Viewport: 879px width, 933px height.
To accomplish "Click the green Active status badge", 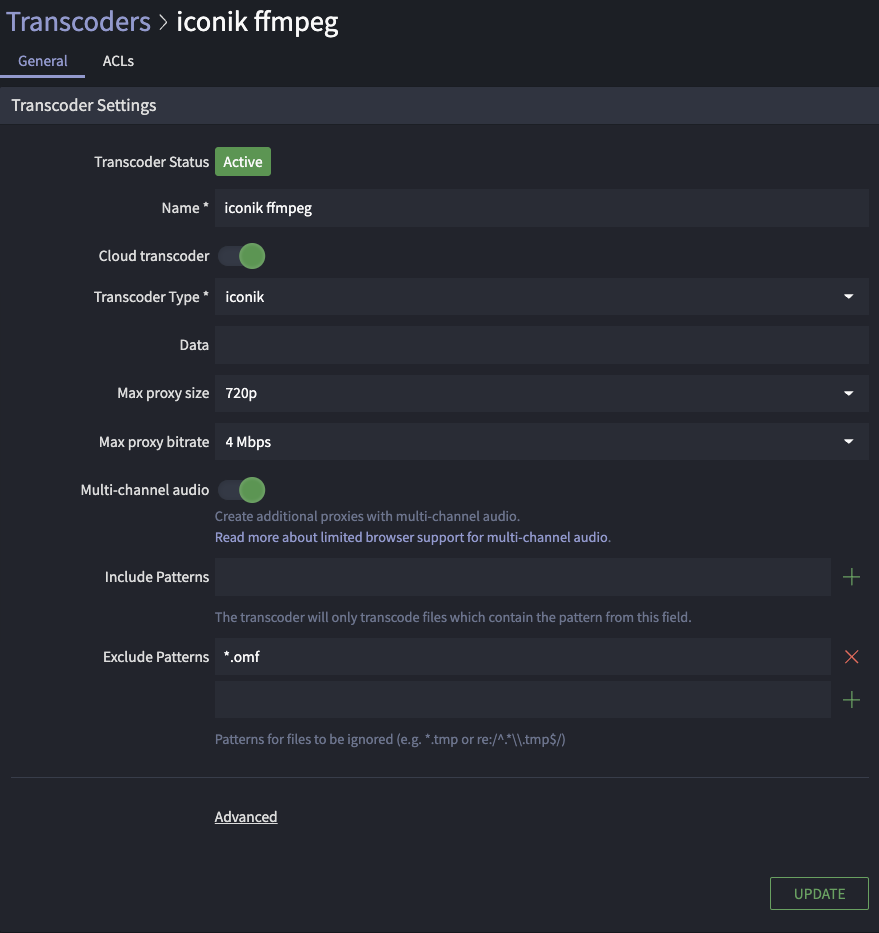I will (x=242, y=162).
